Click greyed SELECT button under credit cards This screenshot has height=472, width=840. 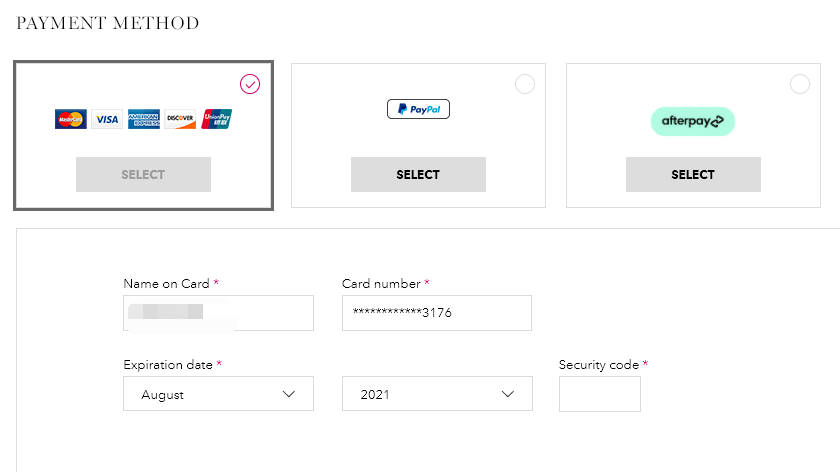[x=143, y=175]
